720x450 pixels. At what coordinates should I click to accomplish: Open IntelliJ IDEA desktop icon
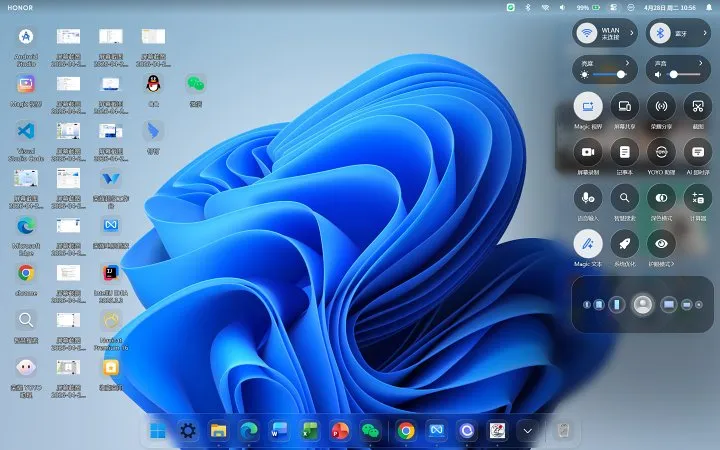(x=111, y=273)
